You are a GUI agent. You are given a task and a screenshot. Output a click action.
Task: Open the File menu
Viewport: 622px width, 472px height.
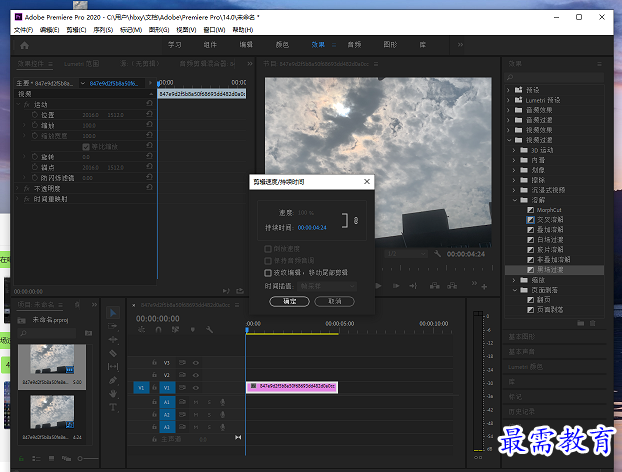(x=23, y=30)
